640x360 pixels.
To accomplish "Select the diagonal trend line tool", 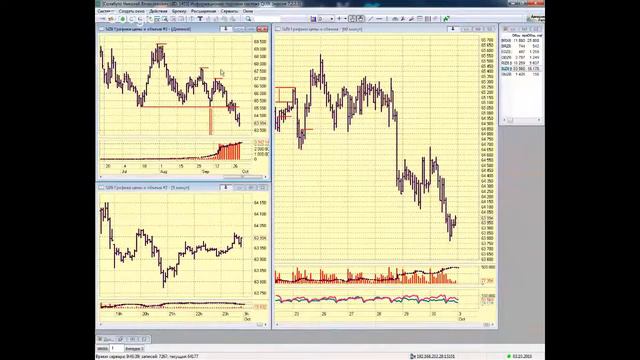I will click(x=371, y=19).
